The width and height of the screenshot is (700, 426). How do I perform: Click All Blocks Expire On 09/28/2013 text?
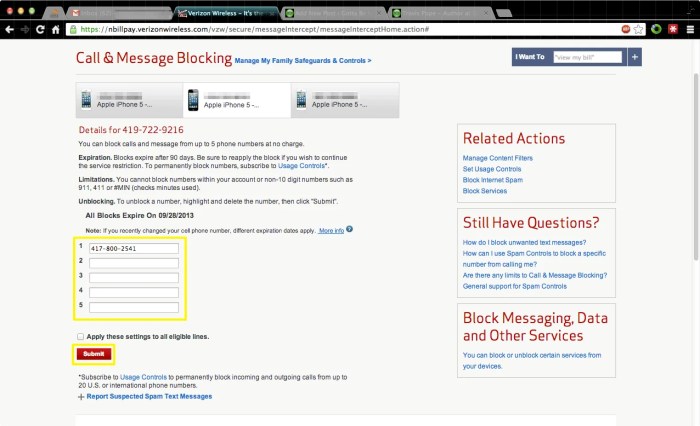(x=139, y=215)
